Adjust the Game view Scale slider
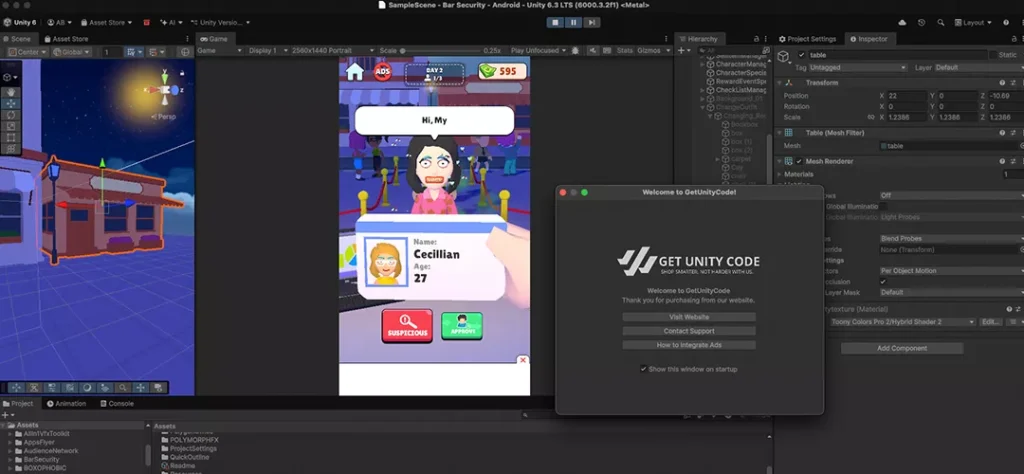Viewport: 1024px width, 474px height. [441, 50]
